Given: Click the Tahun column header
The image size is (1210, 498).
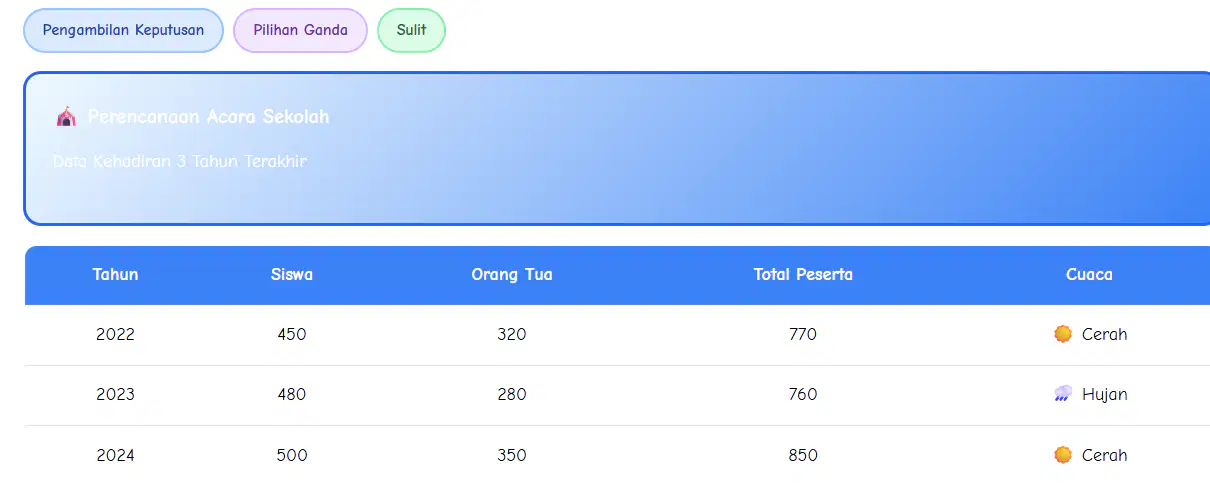Looking at the screenshot, I should pos(116,275).
